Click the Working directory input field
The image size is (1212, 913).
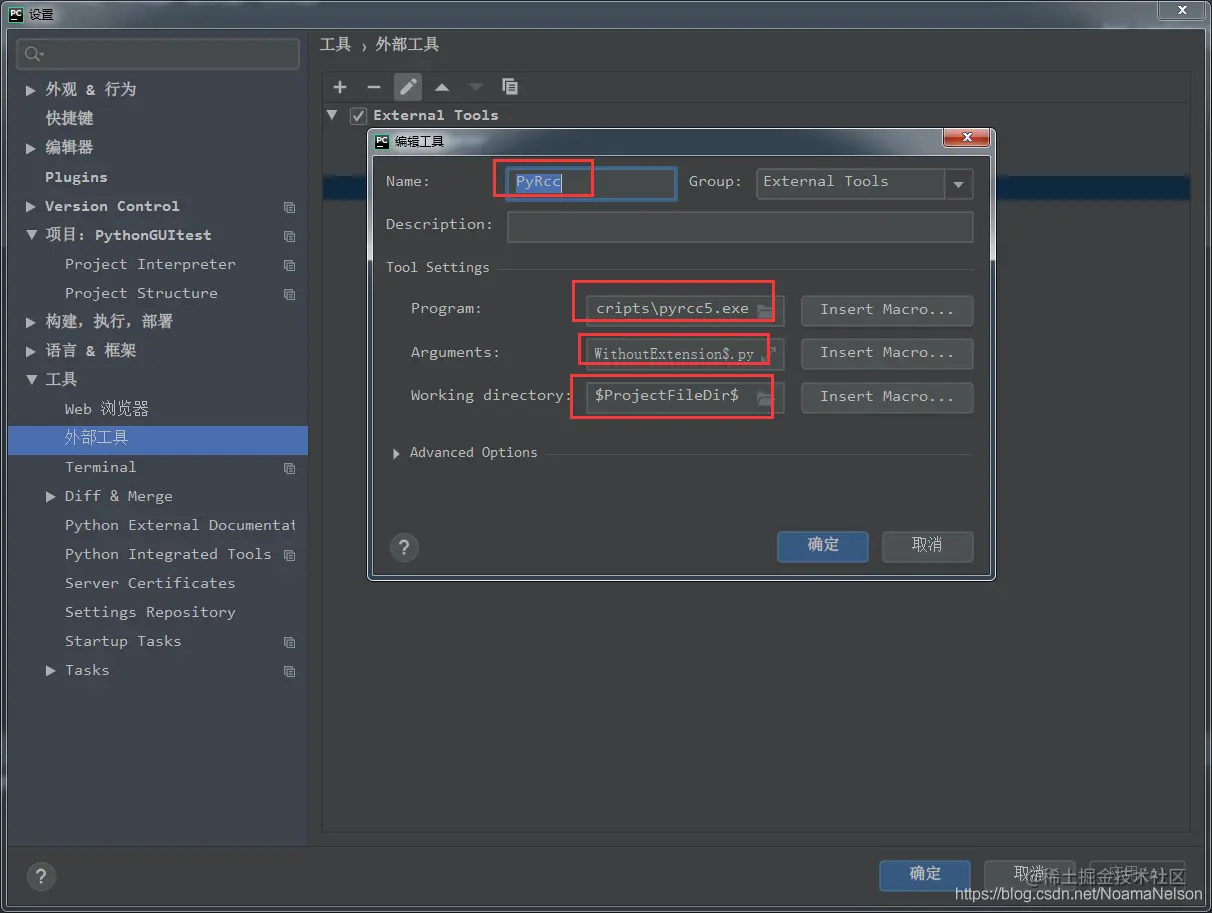click(x=685, y=397)
